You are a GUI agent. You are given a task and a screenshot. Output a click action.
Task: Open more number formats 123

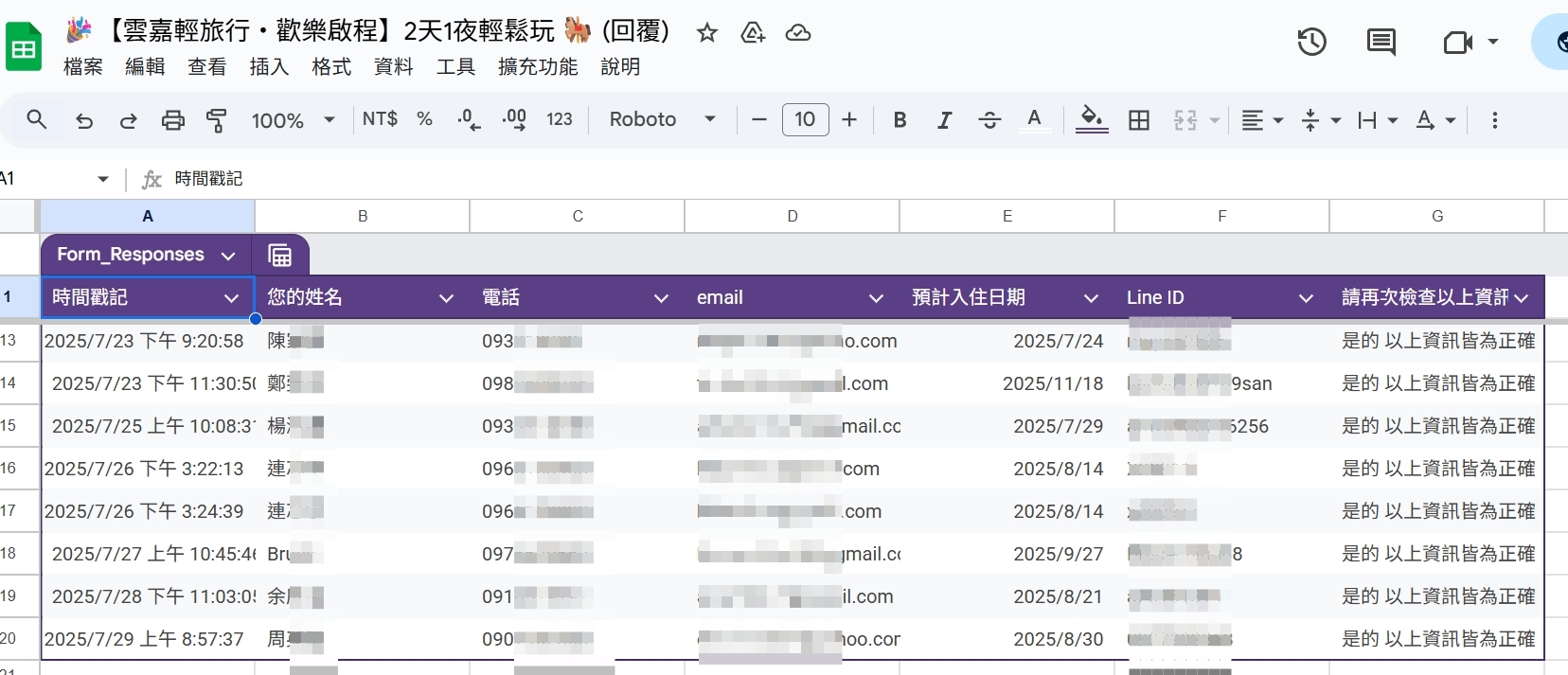(x=560, y=119)
